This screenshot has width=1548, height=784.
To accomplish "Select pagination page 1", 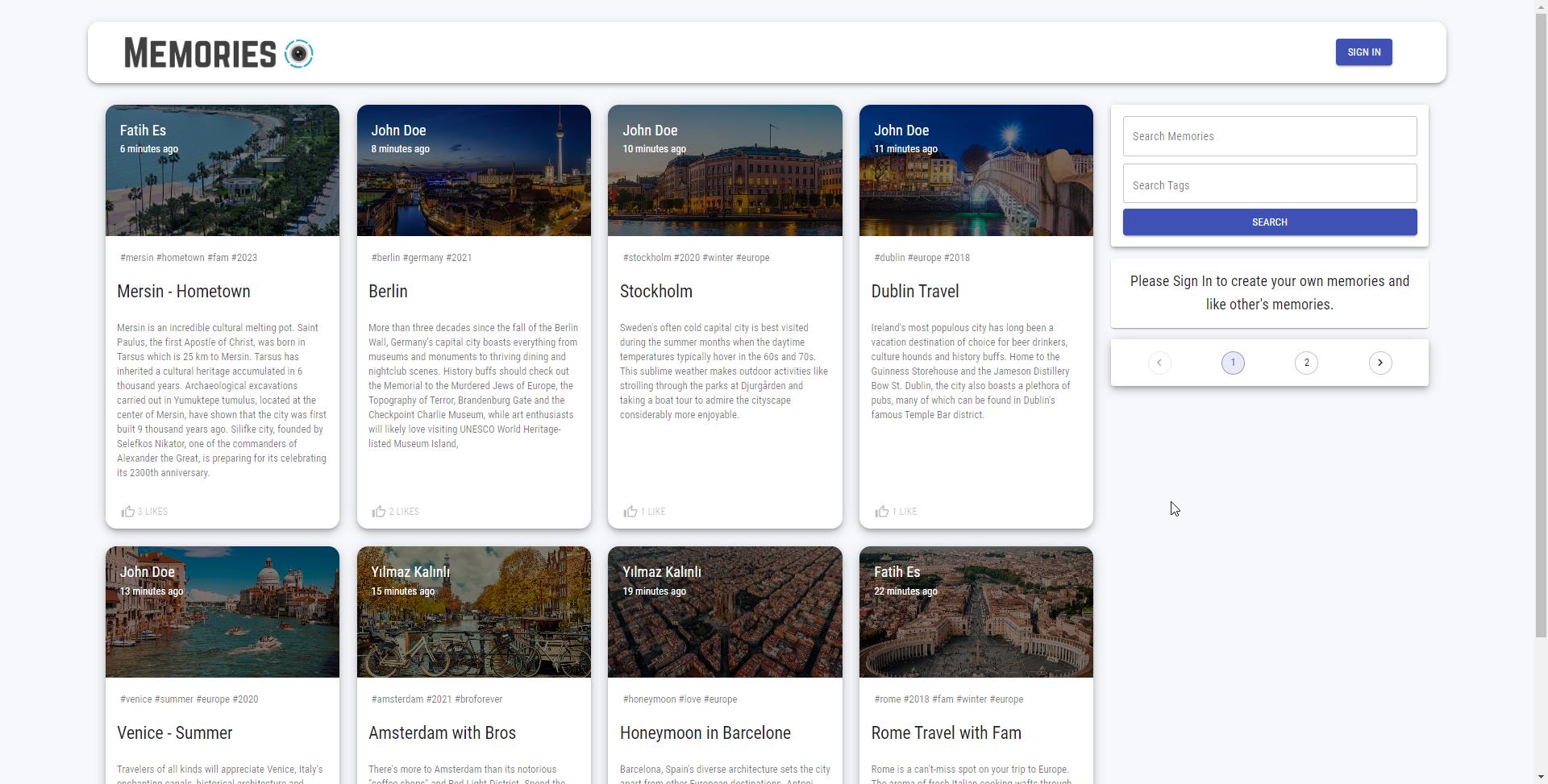I will (x=1232, y=363).
